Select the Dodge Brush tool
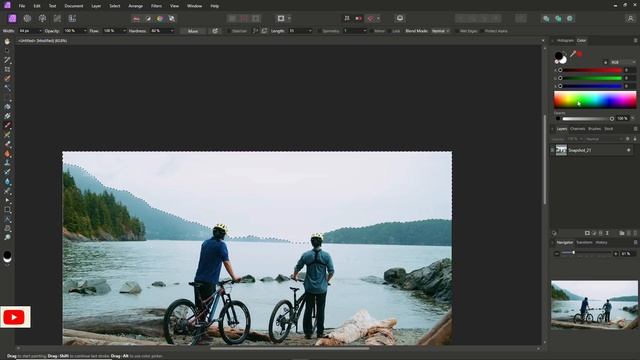The image size is (640, 360). pyautogui.click(x=7, y=153)
